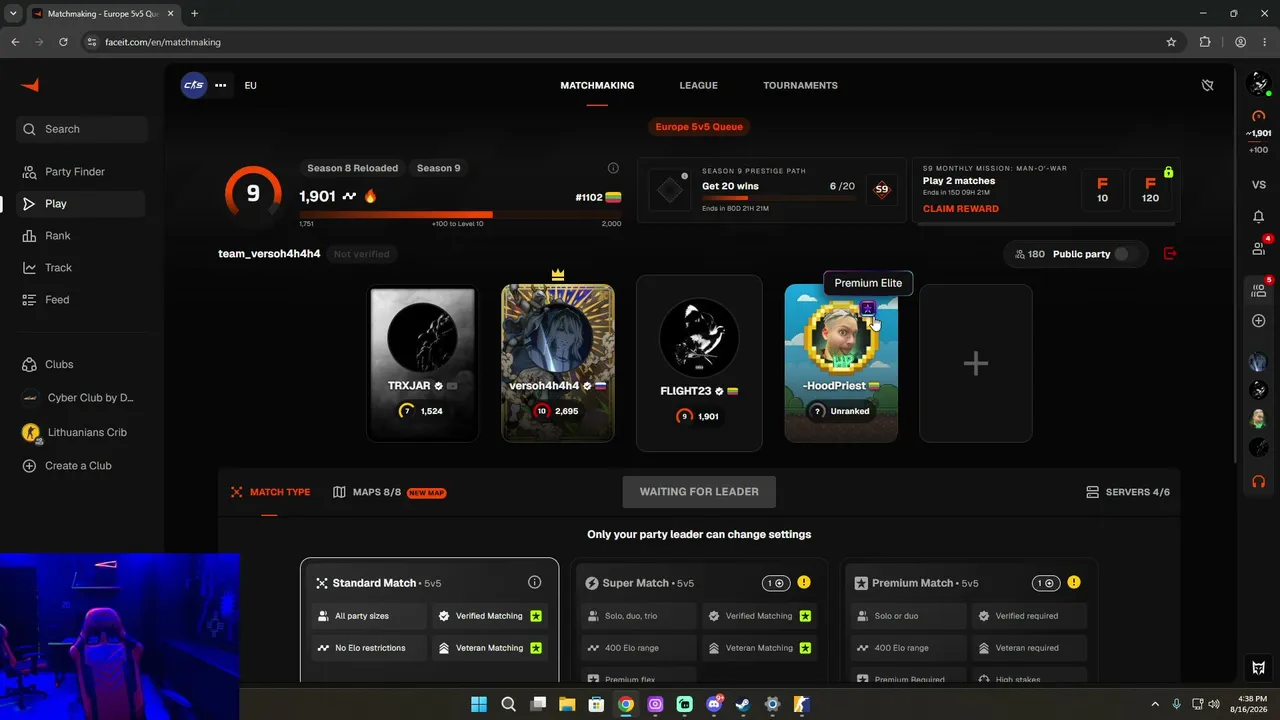Reload the page in Chrome
This screenshot has height=720, width=1280.
point(63,42)
